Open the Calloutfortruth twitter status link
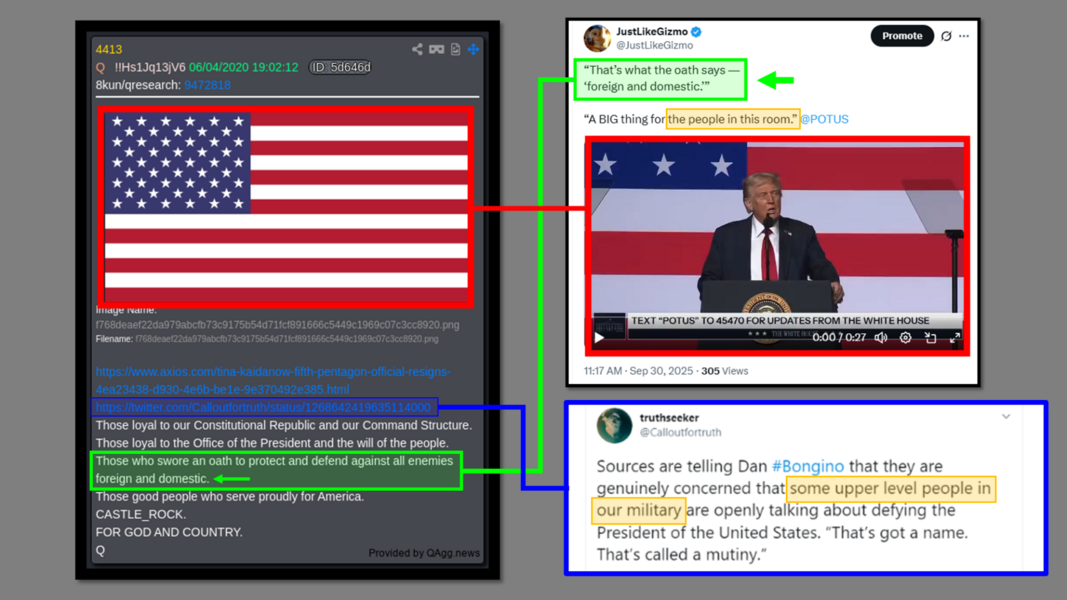 pyautogui.click(x=263, y=407)
